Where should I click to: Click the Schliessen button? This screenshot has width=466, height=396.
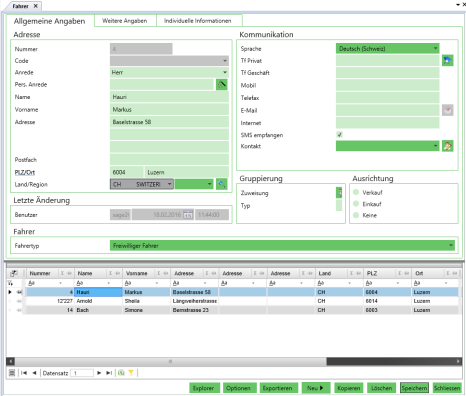click(447, 388)
